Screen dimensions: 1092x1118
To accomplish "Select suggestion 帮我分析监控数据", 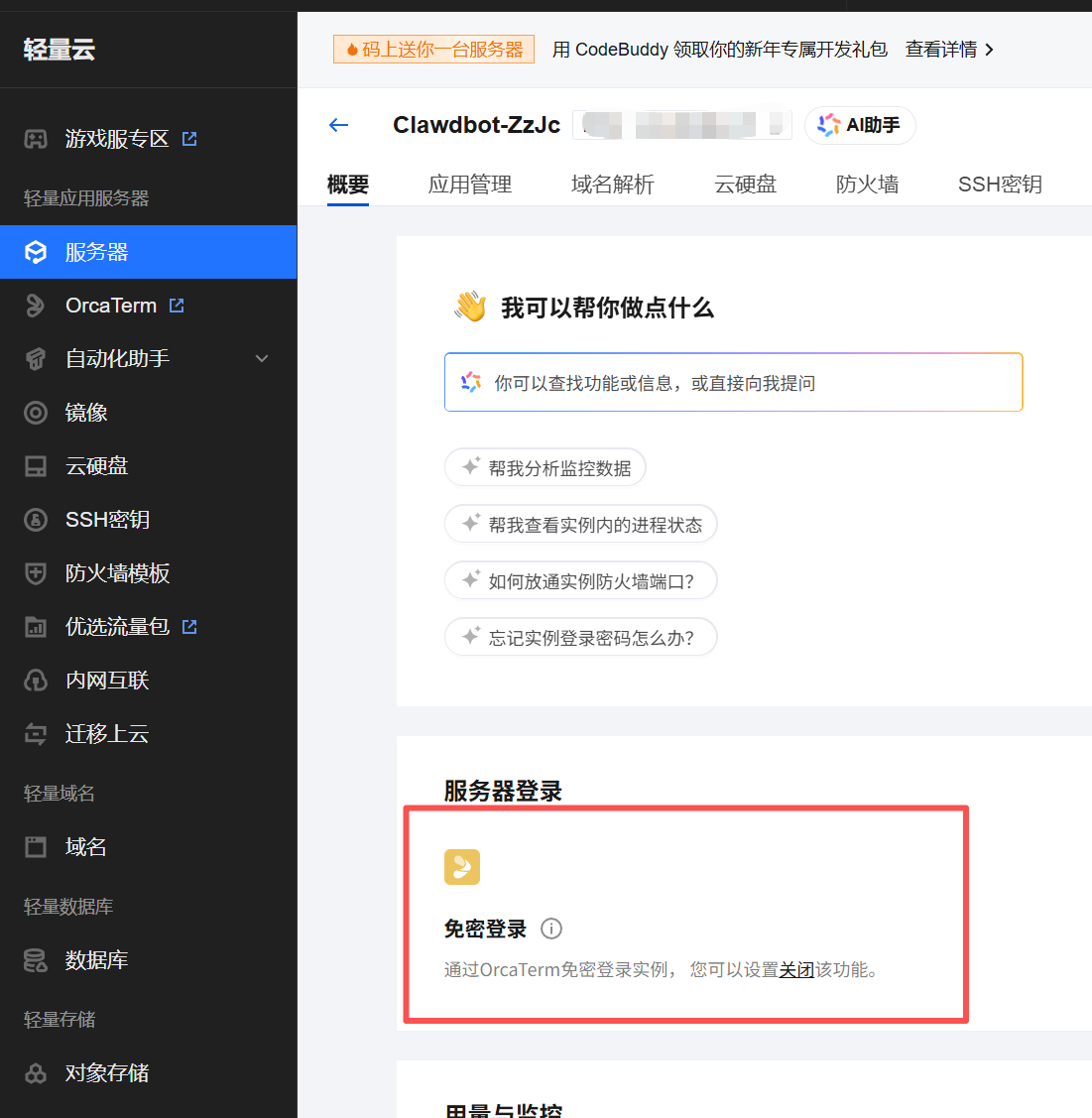I will click(x=546, y=467).
